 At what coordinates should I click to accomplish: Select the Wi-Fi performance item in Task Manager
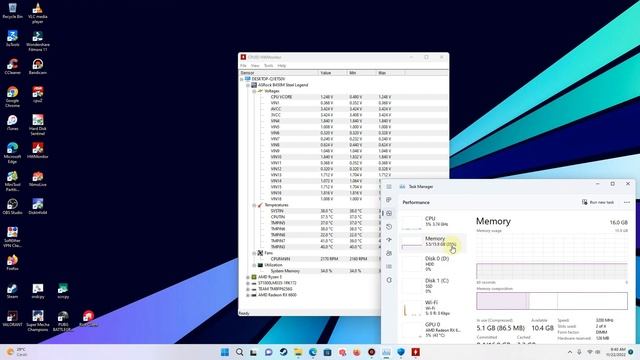[x=433, y=308]
